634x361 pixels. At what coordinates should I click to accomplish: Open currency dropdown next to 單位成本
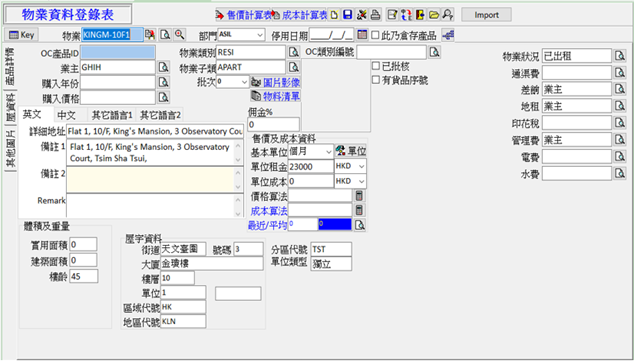(361, 181)
